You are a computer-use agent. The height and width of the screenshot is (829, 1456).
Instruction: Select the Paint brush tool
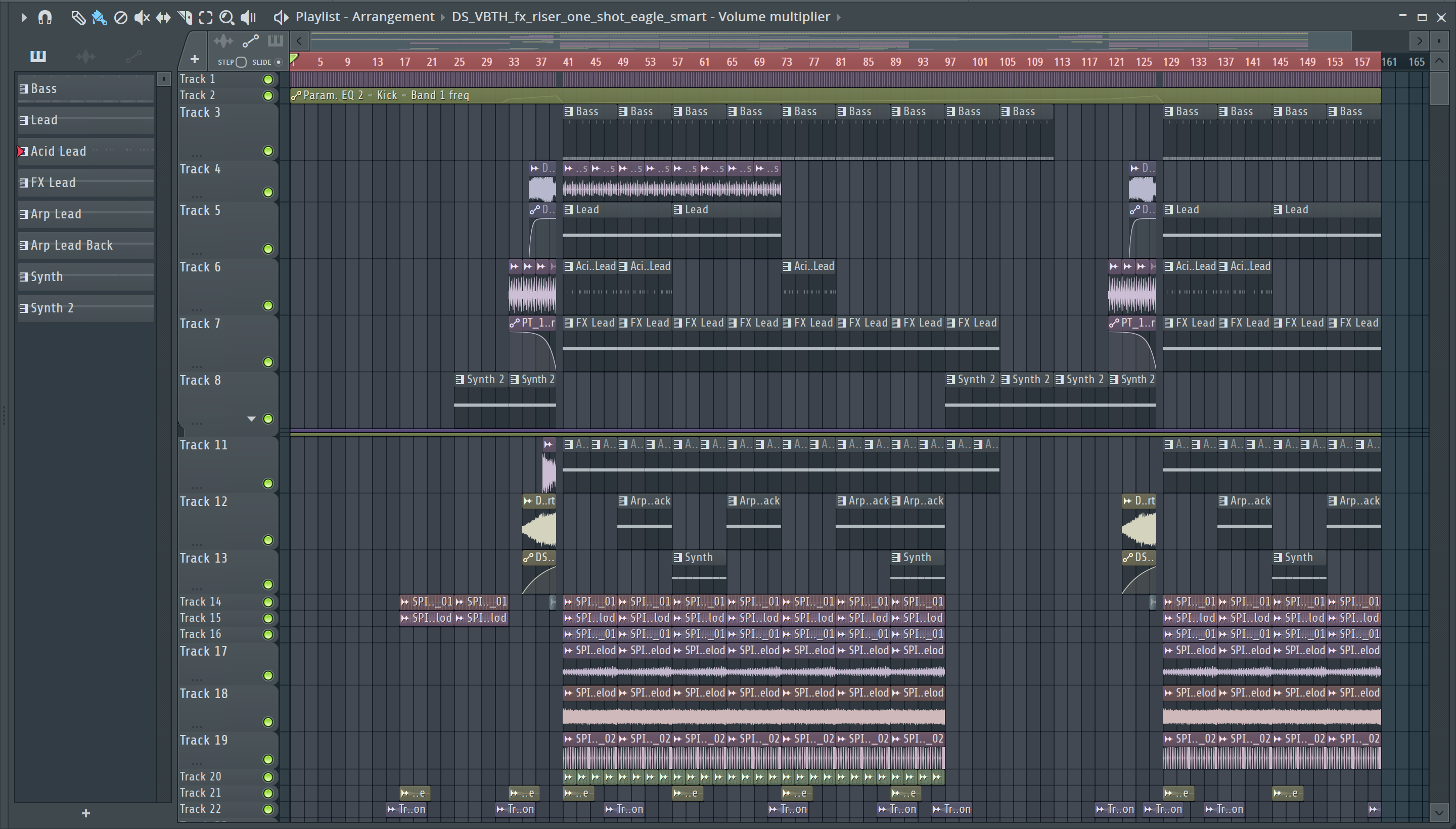[x=99, y=18]
